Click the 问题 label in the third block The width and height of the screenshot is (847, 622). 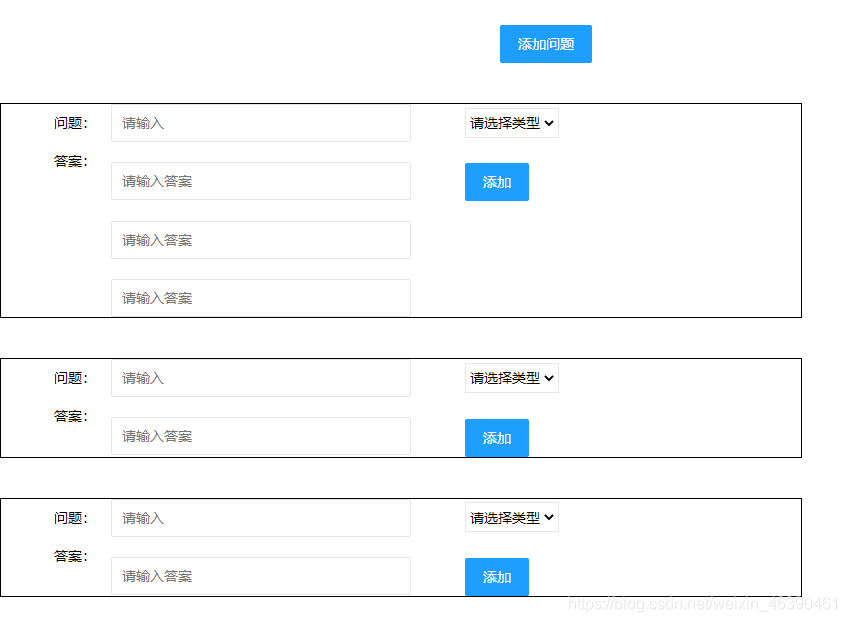tap(69, 517)
